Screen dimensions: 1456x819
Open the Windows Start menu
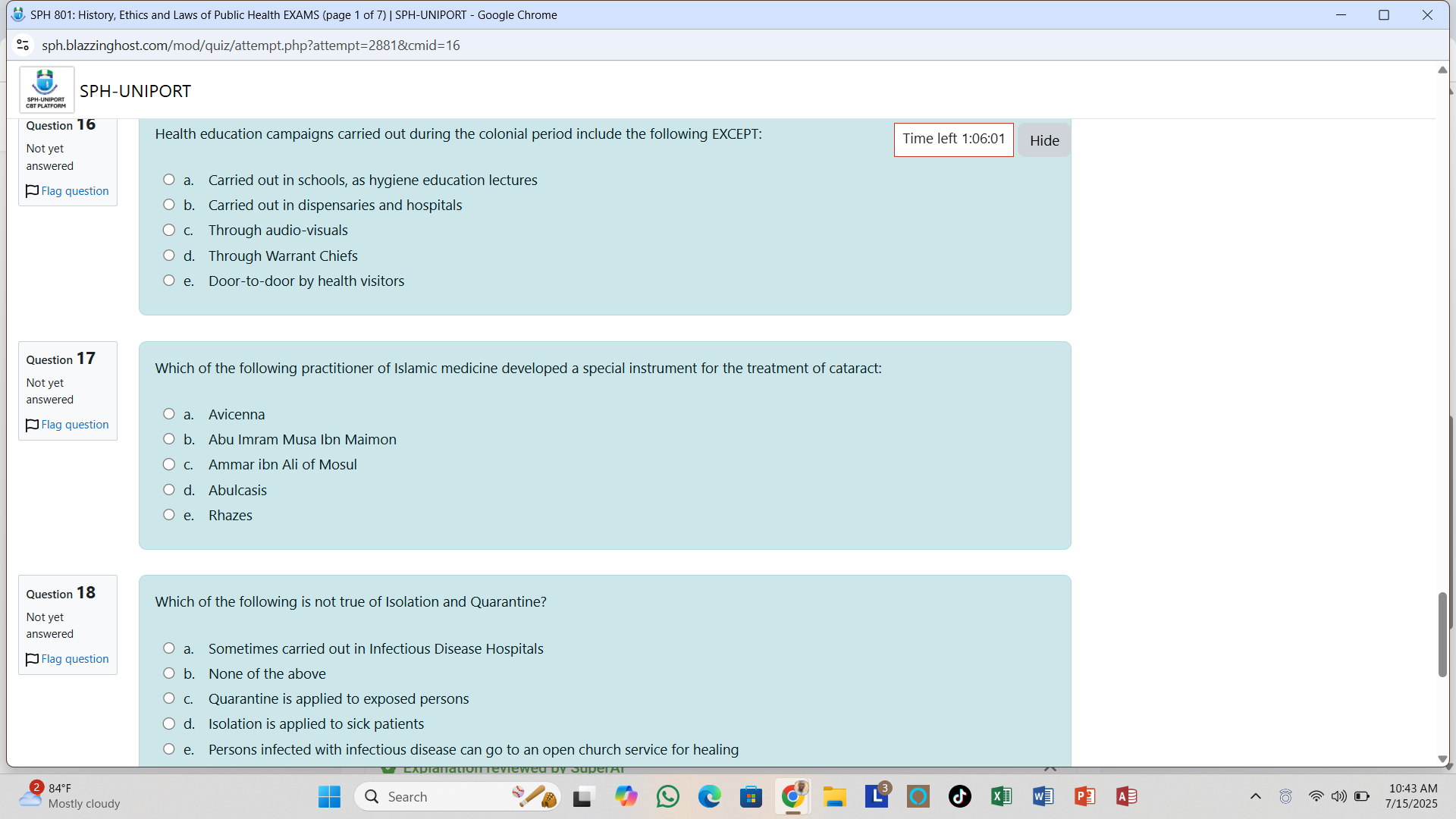(x=329, y=796)
